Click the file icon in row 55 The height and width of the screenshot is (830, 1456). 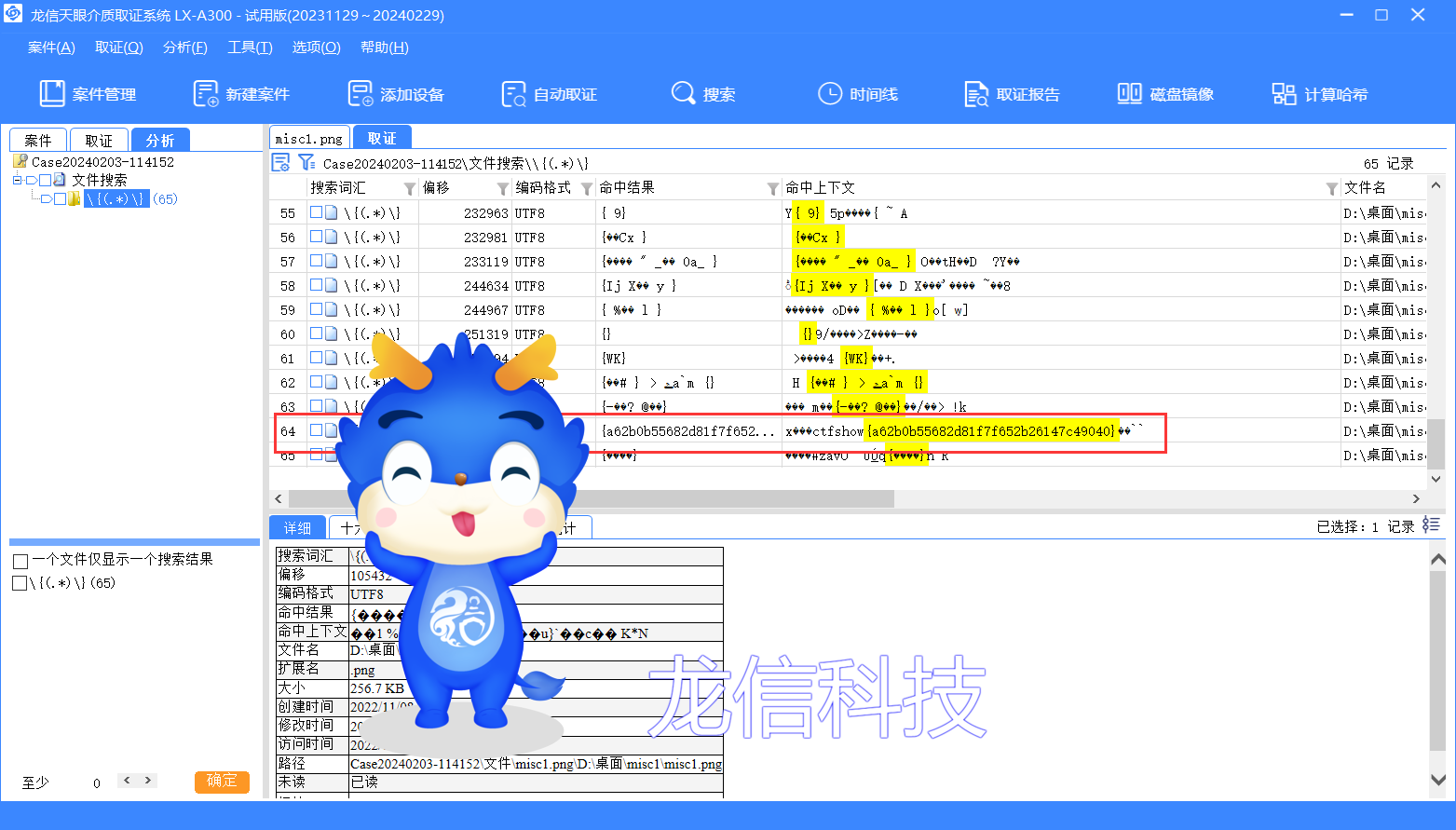[331, 212]
